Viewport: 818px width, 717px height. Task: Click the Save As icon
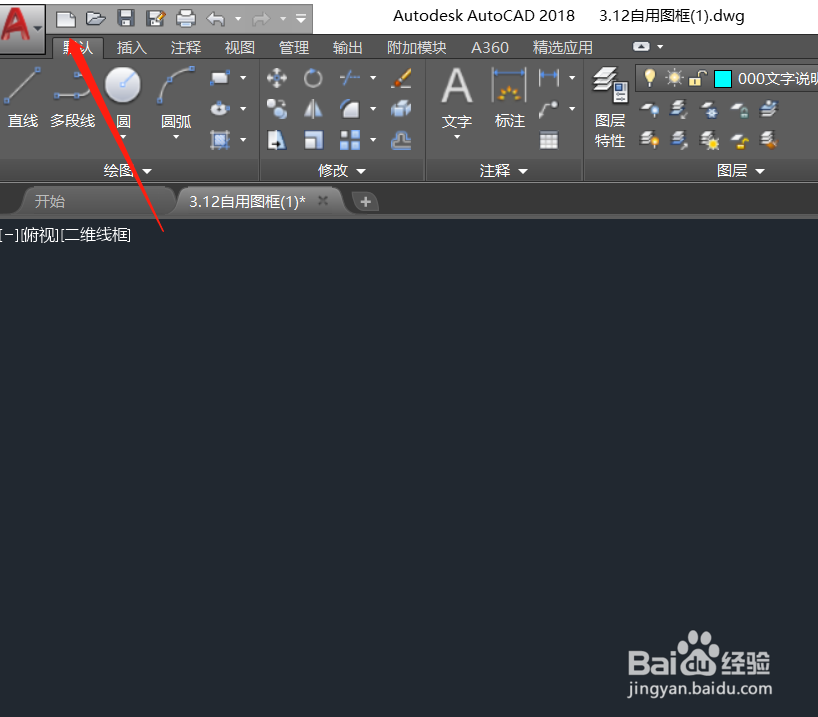[x=155, y=19]
